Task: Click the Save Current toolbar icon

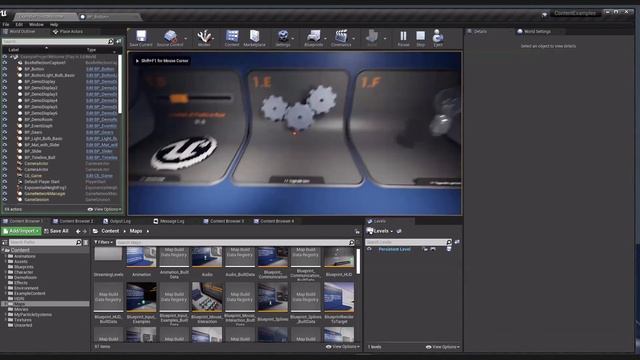Action: [141, 36]
